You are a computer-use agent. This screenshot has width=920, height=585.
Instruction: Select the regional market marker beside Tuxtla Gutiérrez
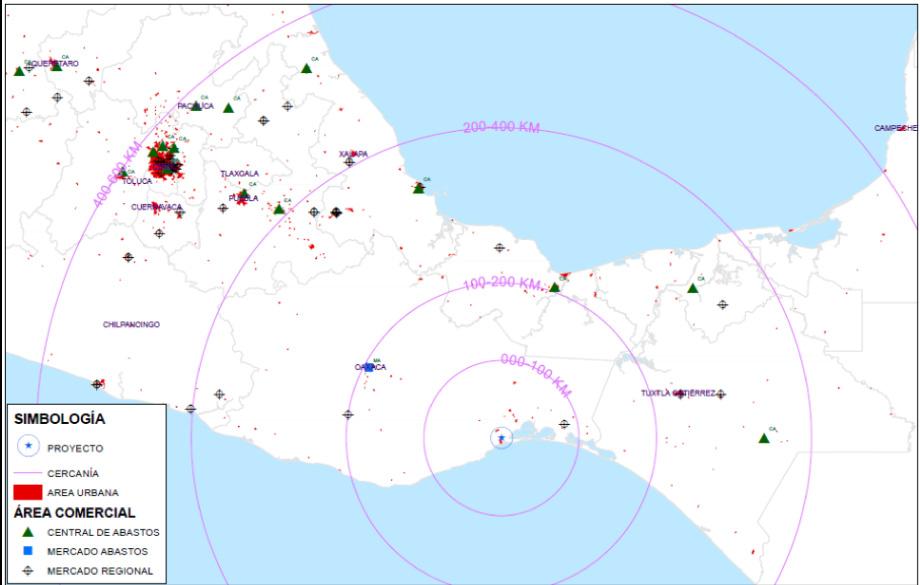pyautogui.click(x=721, y=394)
